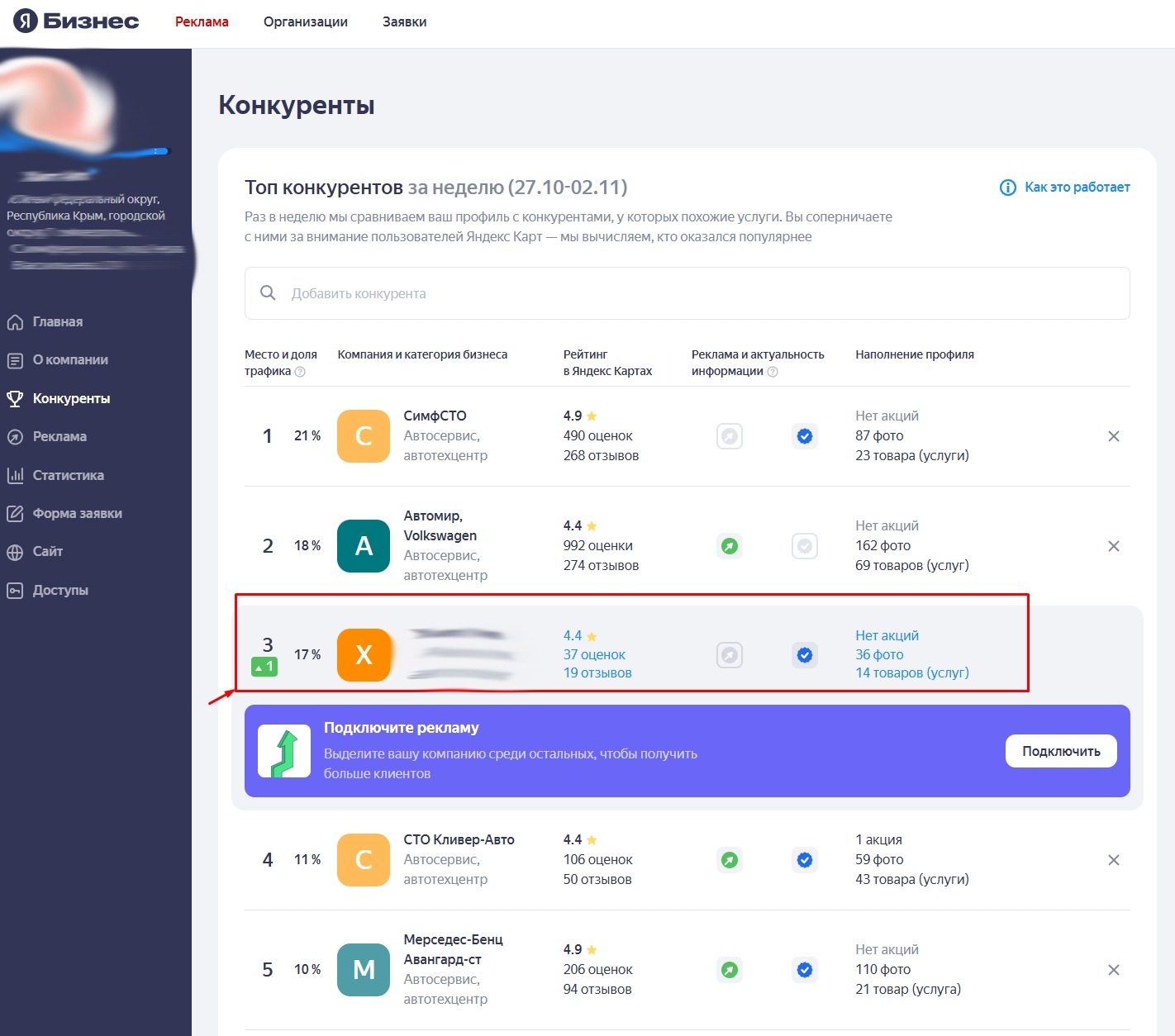
Task: Click the Yandex Business logo
Action: [x=76, y=21]
